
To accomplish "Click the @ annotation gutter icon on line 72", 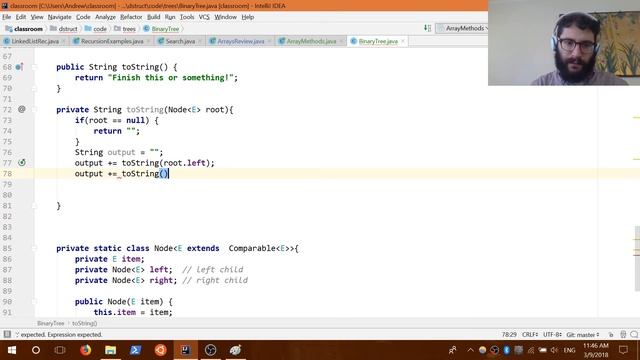I will coord(22,109).
